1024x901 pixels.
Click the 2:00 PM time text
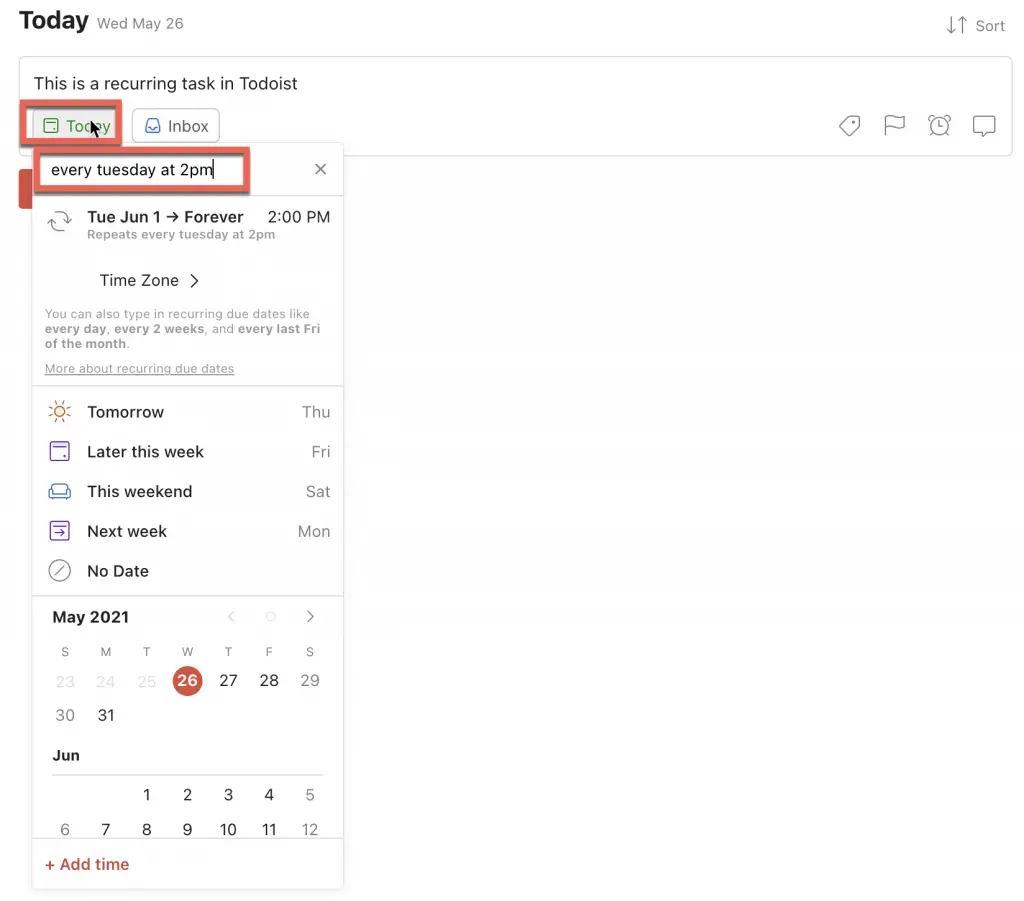click(x=298, y=217)
